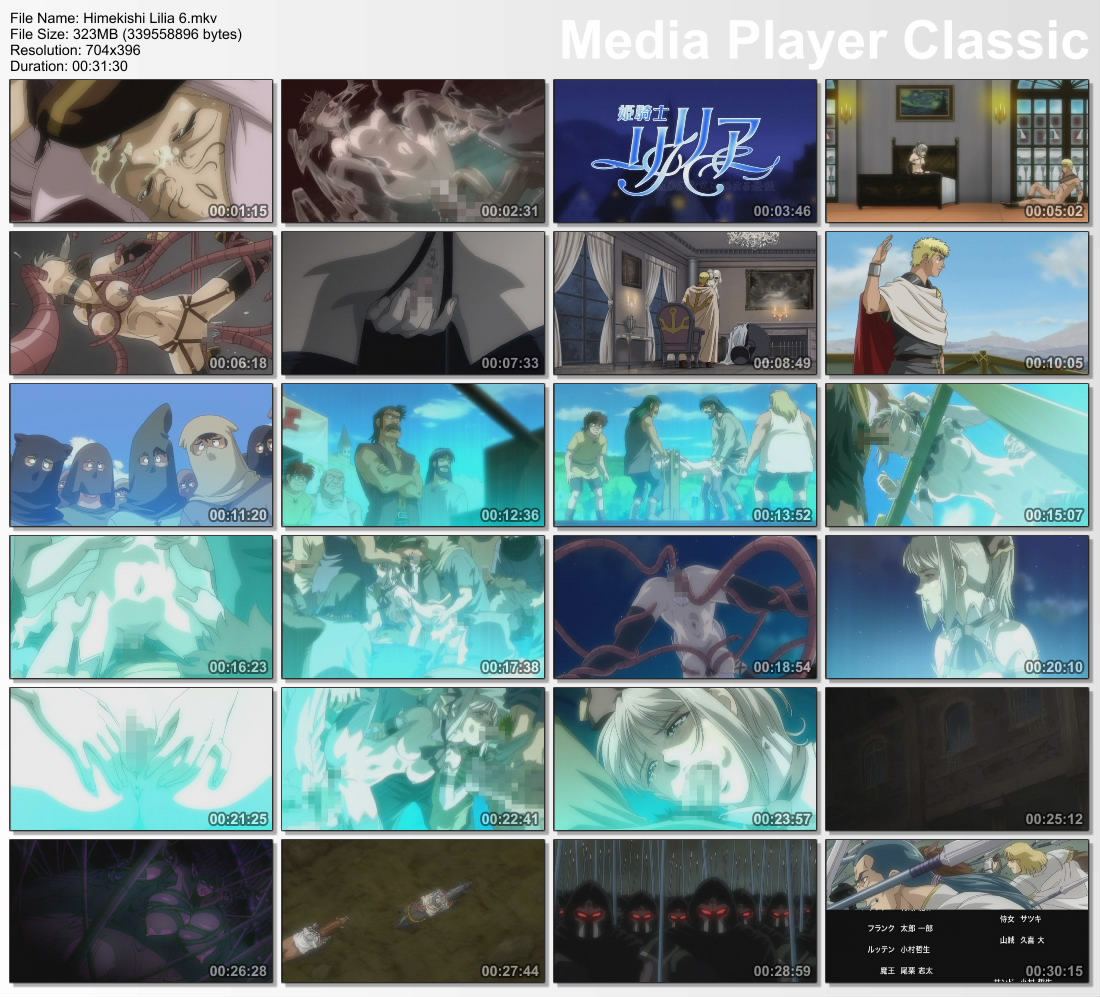Select the thumbnail at timestamp 00:07:33
The height and width of the screenshot is (997, 1100).
(x=413, y=303)
